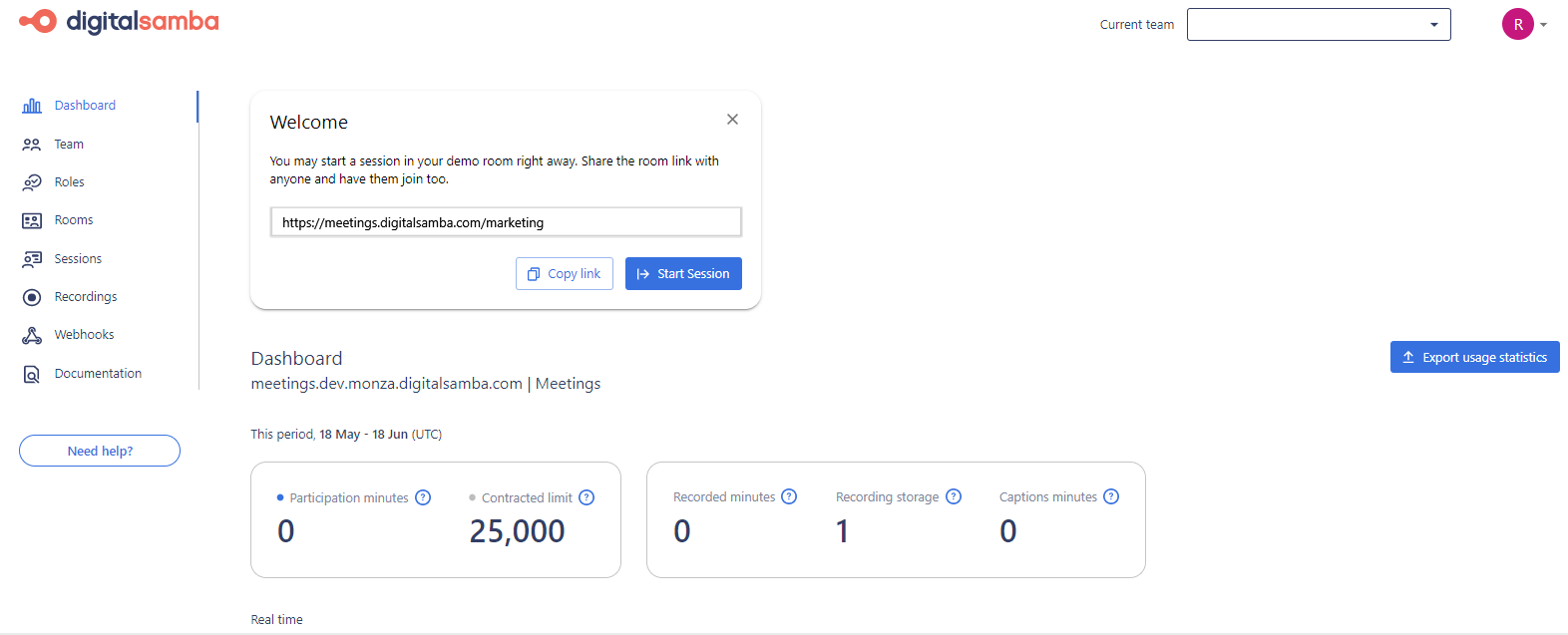Click the room link URL field

coord(506,222)
